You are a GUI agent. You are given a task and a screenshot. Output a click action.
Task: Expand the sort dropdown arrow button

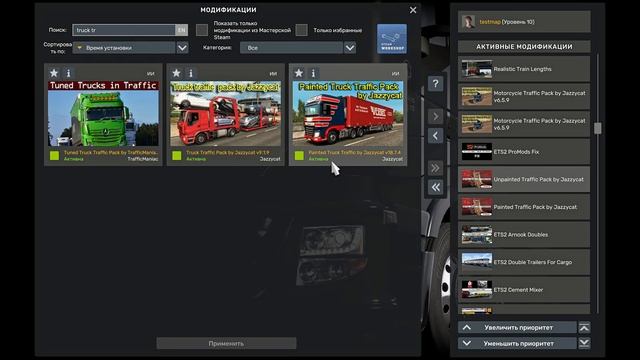pyautogui.click(x=182, y=48)
